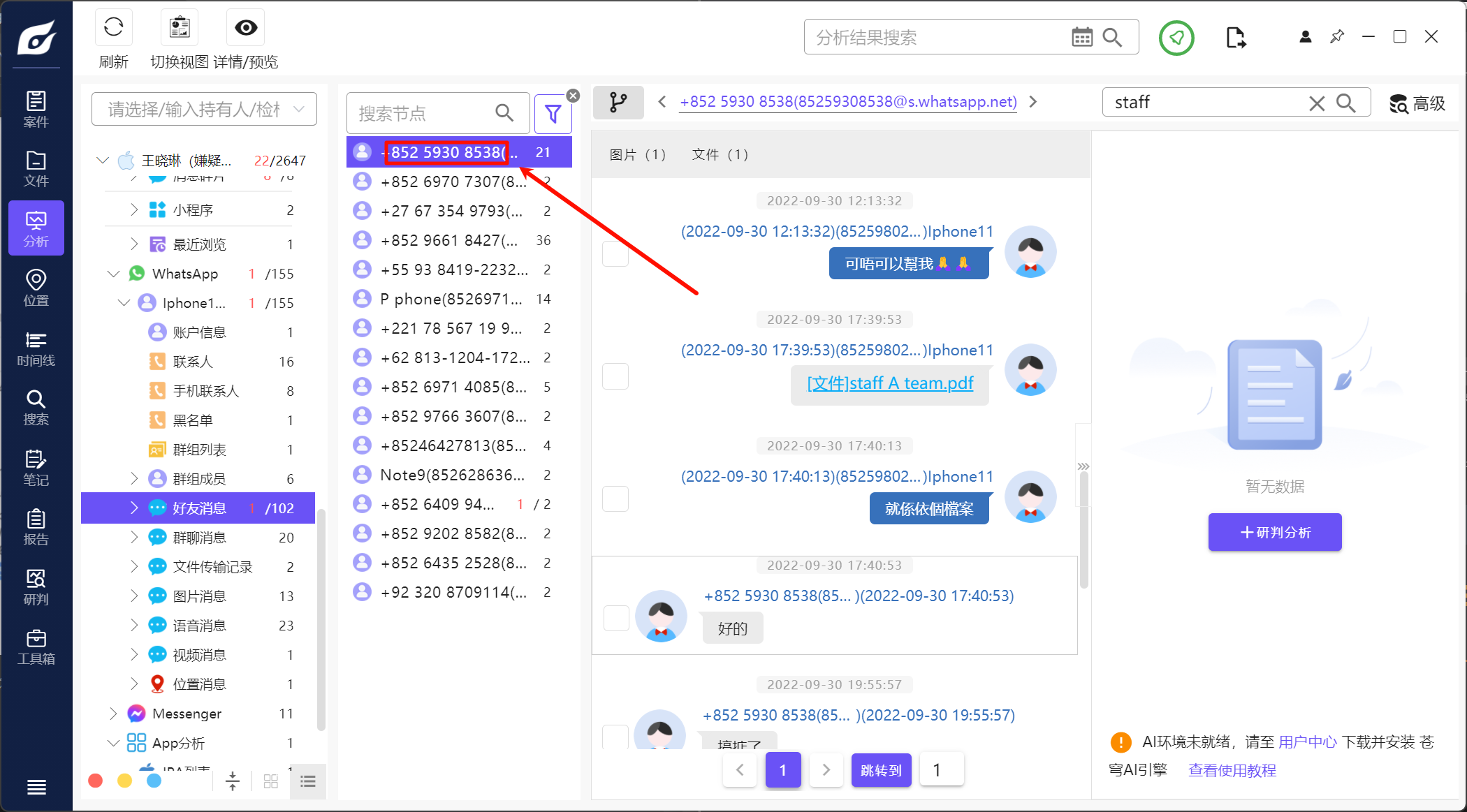
Task: Click the red color tag dot
Action: [x=96, y=781]
